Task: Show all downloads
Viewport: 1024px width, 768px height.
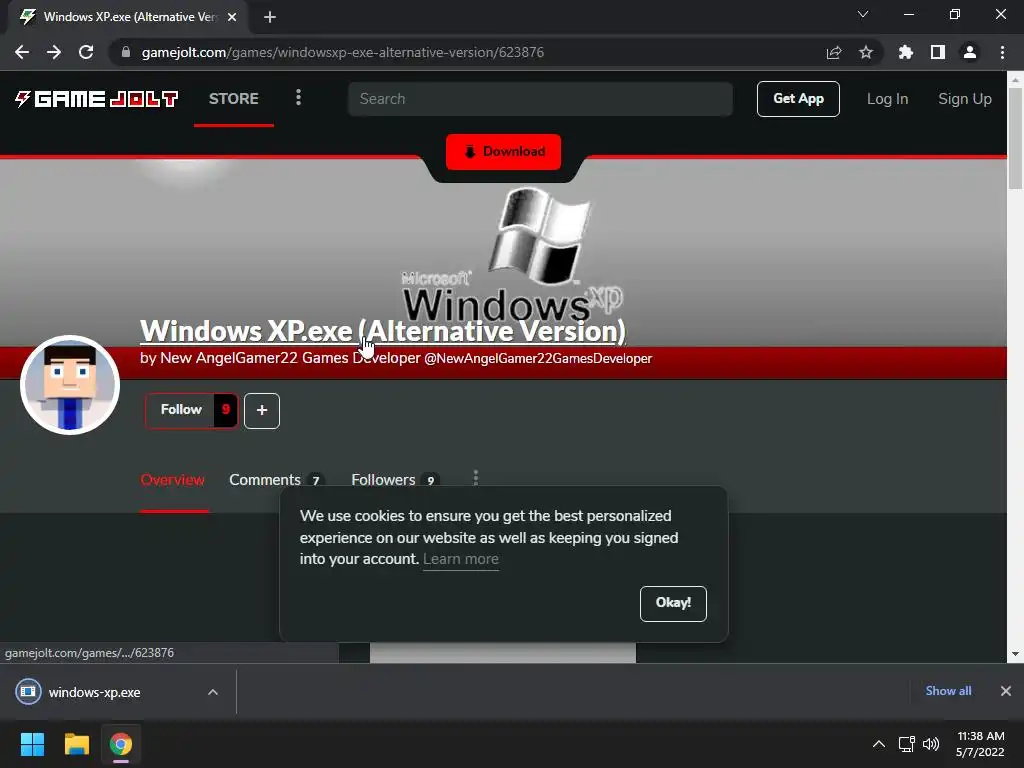Action: (x=948, y=691)
